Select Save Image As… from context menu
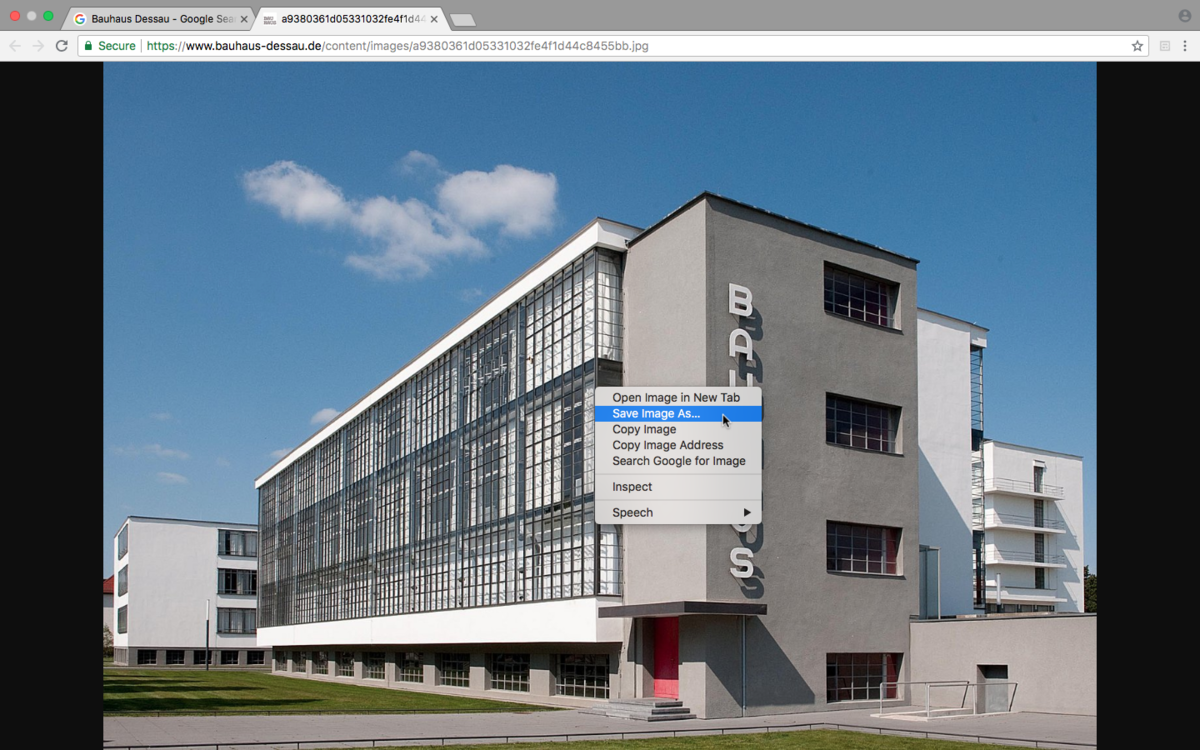 656,414
